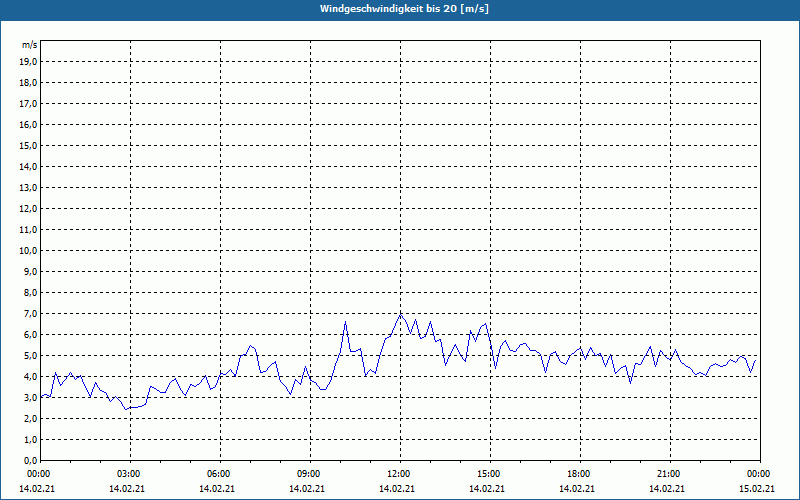This screenshot has height=500, width=800.
Task: Click the 15:00 time label
Action: (x=490, y=474)
